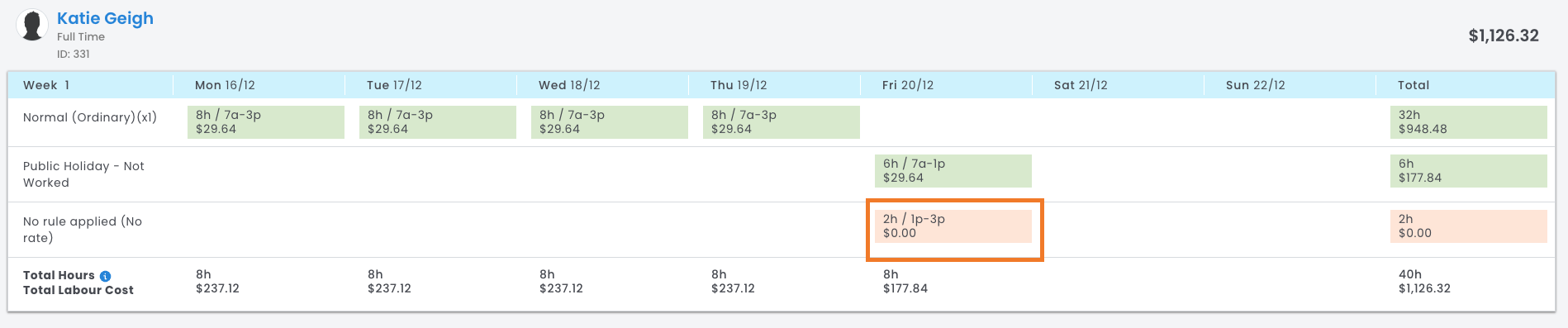Click the No rule total 2h cell
The image size is (1568, 328).
[1469, 226]
